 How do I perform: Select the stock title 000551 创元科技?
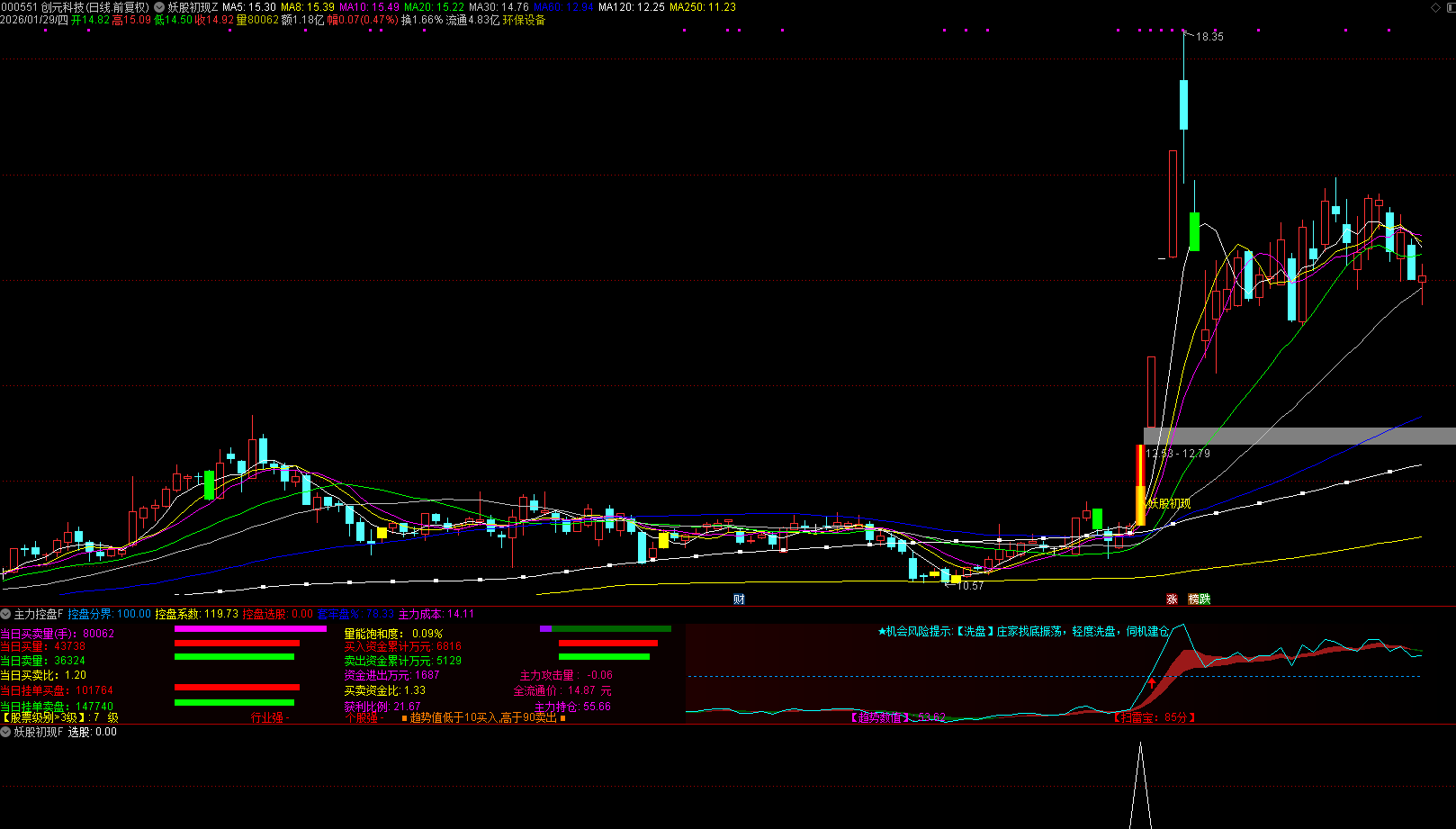(x=42, y=7)
